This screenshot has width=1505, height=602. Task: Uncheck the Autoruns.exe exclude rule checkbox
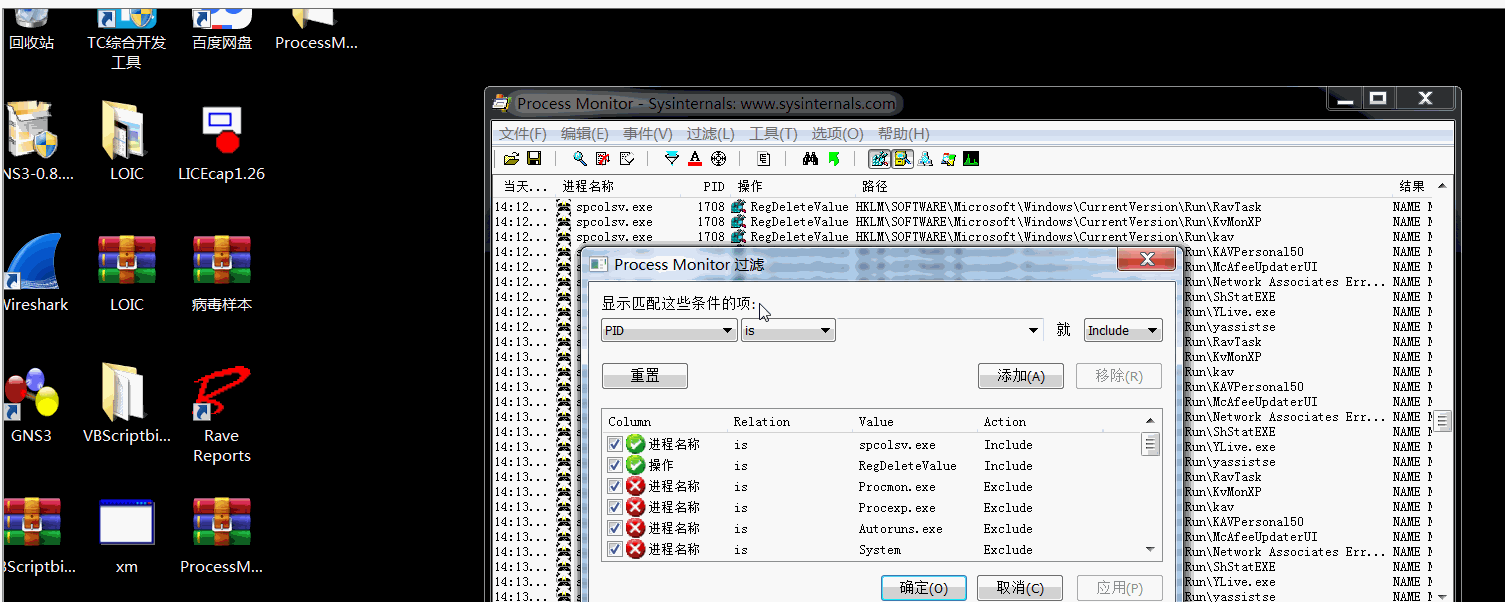point(615,528)
